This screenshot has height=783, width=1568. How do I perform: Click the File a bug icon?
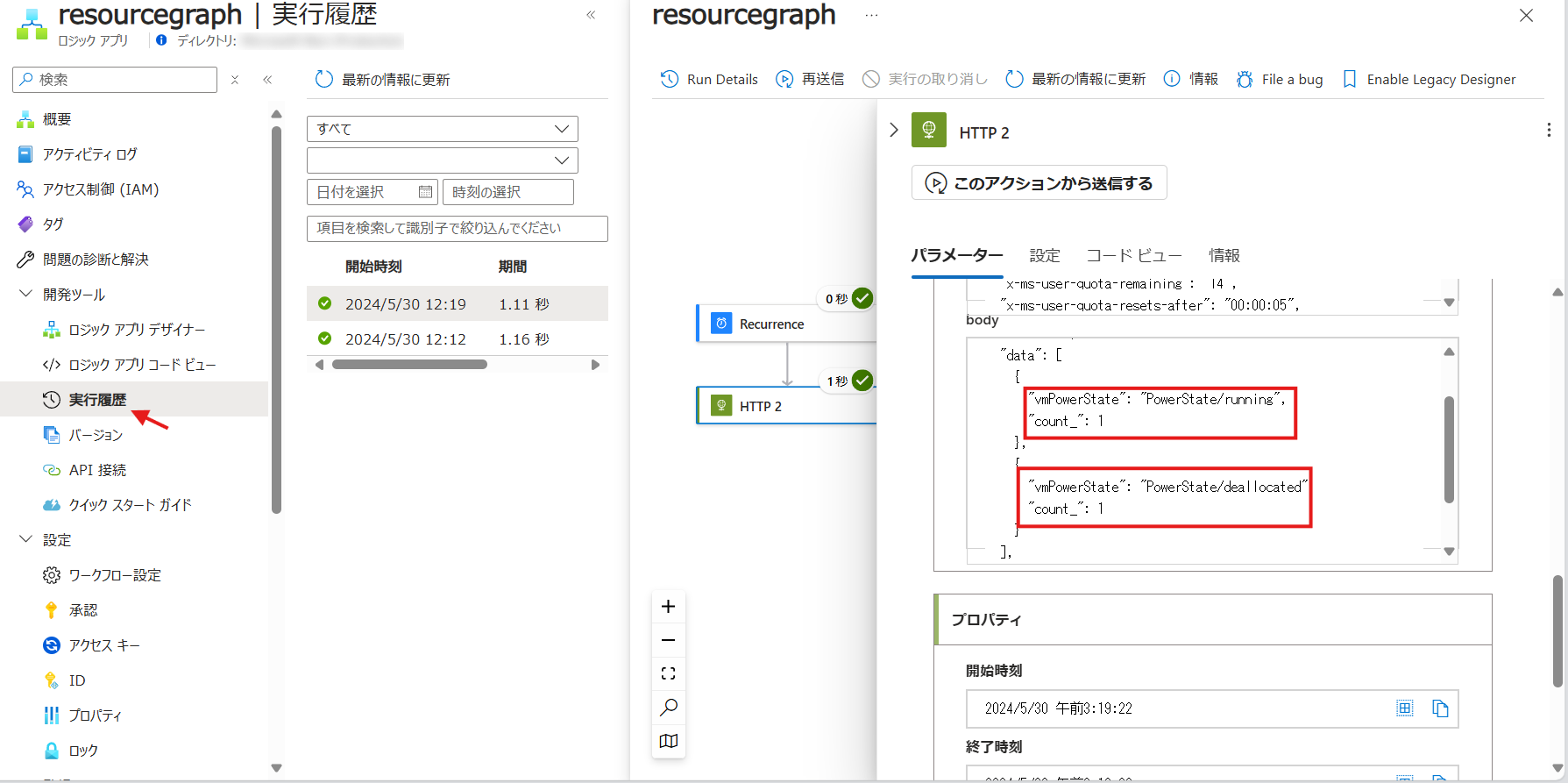1245,79
